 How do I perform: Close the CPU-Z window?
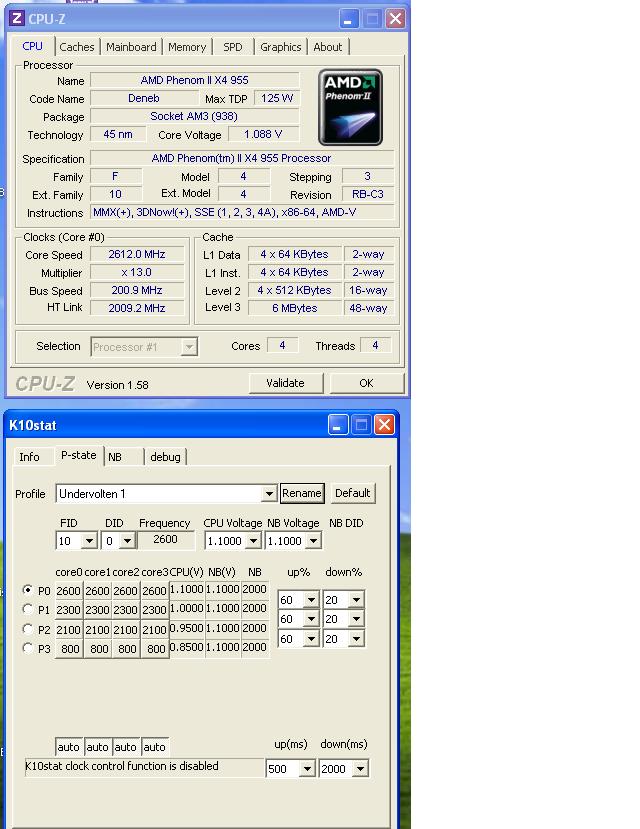pyautogui.click(x=395, y=19)
